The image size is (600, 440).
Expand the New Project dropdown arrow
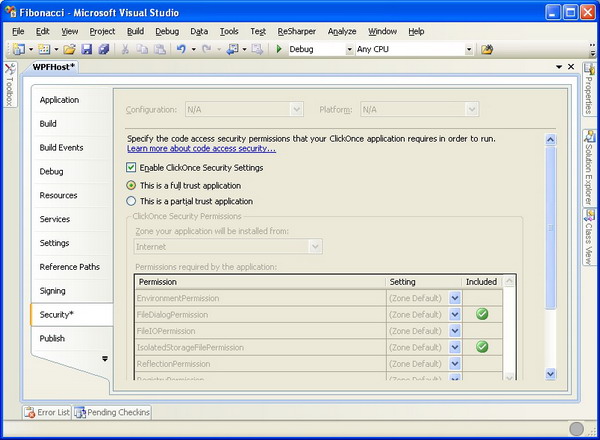tap(31, 49)
